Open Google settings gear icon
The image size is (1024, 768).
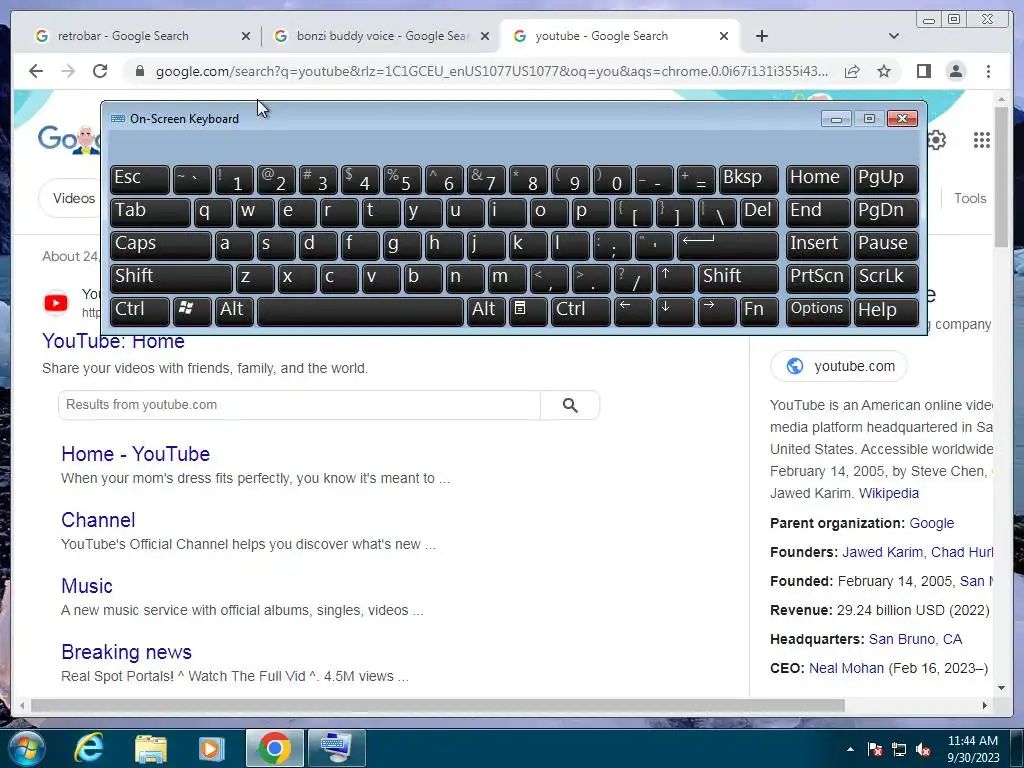(x=936, y=140)
